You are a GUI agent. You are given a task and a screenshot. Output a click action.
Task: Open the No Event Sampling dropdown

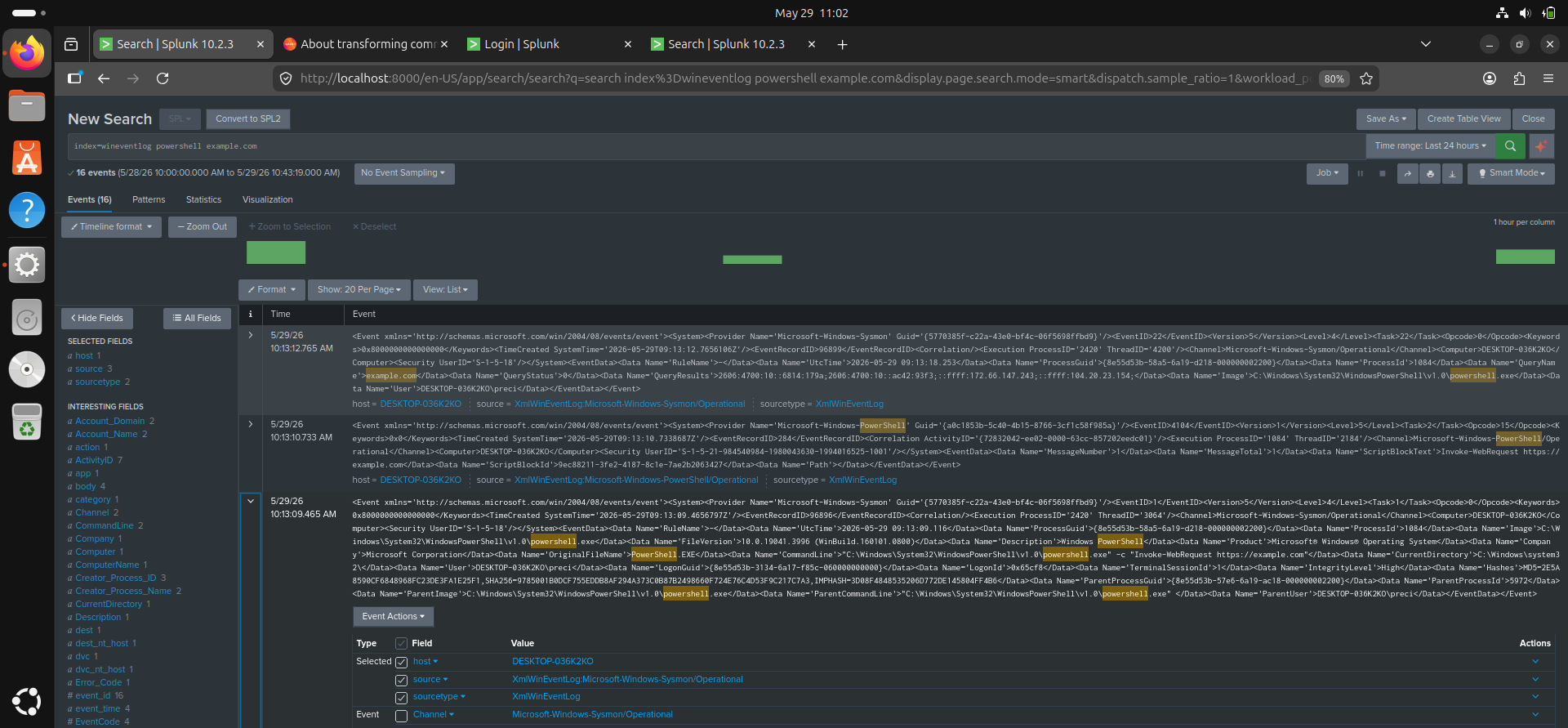tap(403, 173)
